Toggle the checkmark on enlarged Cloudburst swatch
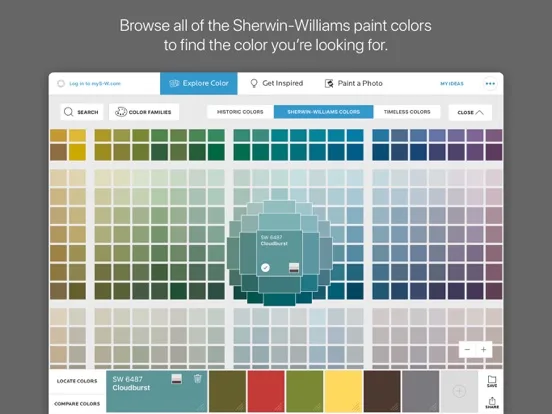Image resolution: width=552 pixels, height=414 pixels. coord(265,268)
